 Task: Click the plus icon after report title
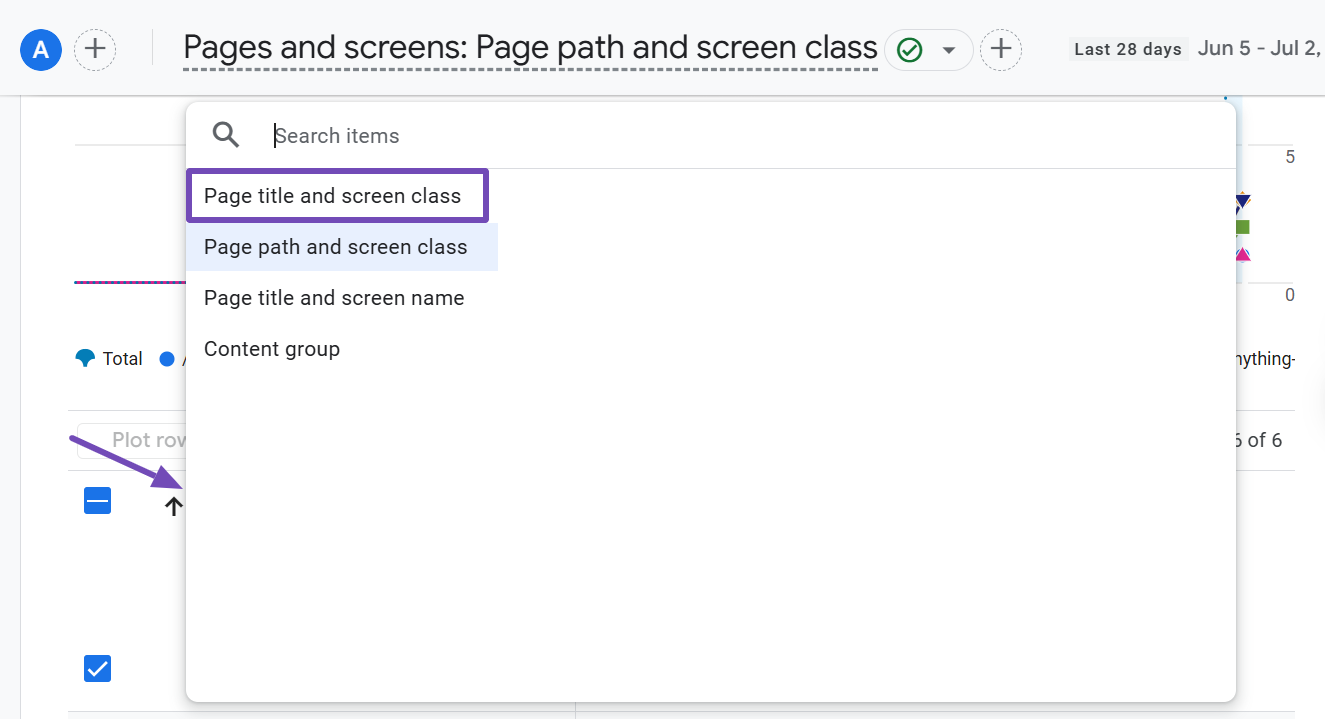tap(1001, 50)
